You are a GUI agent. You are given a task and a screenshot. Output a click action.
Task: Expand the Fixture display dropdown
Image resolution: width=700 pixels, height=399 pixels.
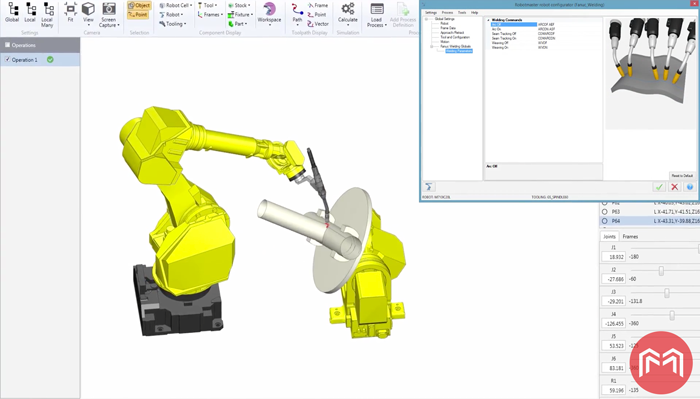pyautogui.click(x=241, y=15)
